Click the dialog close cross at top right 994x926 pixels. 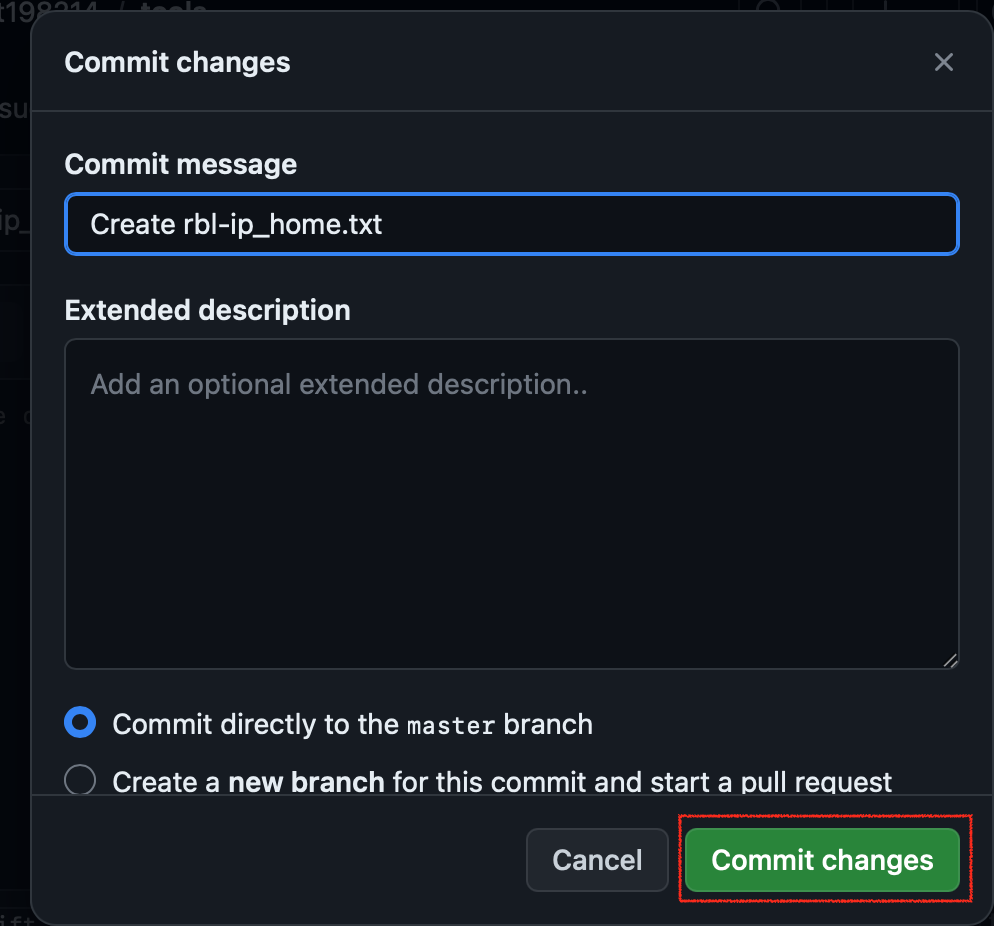(x=943, y=62)
